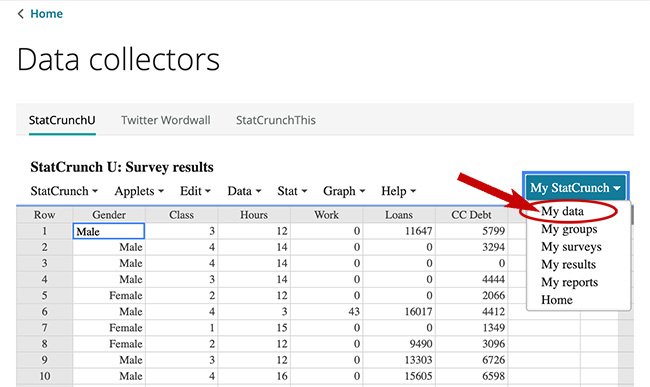Viewport: 650px width, 387px height.
Task: Expand the Data menu
Action: tap(244, 191)
